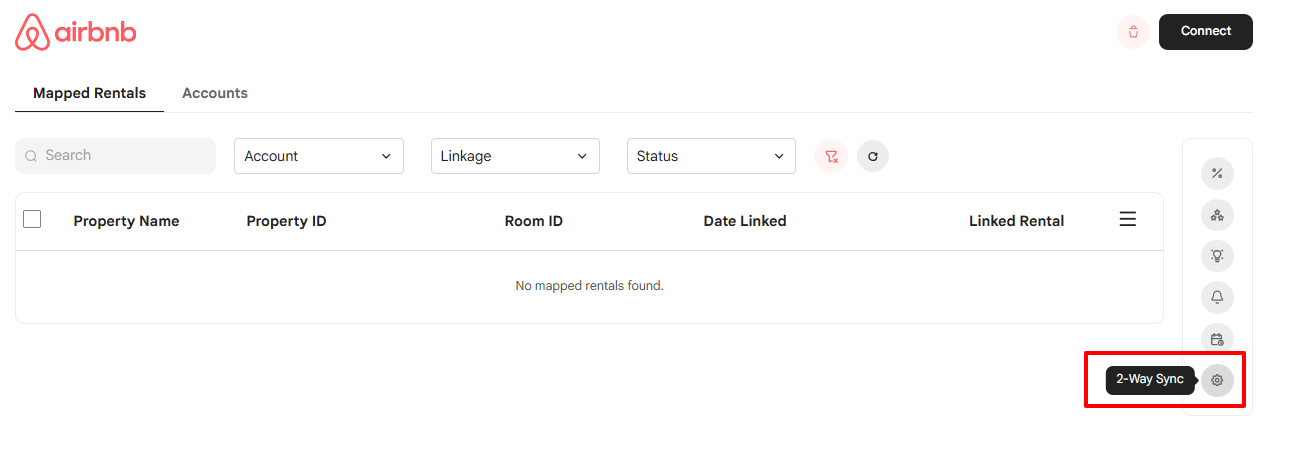Viewport: 1289px width, 471px height.
Task: Select the Mapped Rentals tab
Action: [90, 93]
